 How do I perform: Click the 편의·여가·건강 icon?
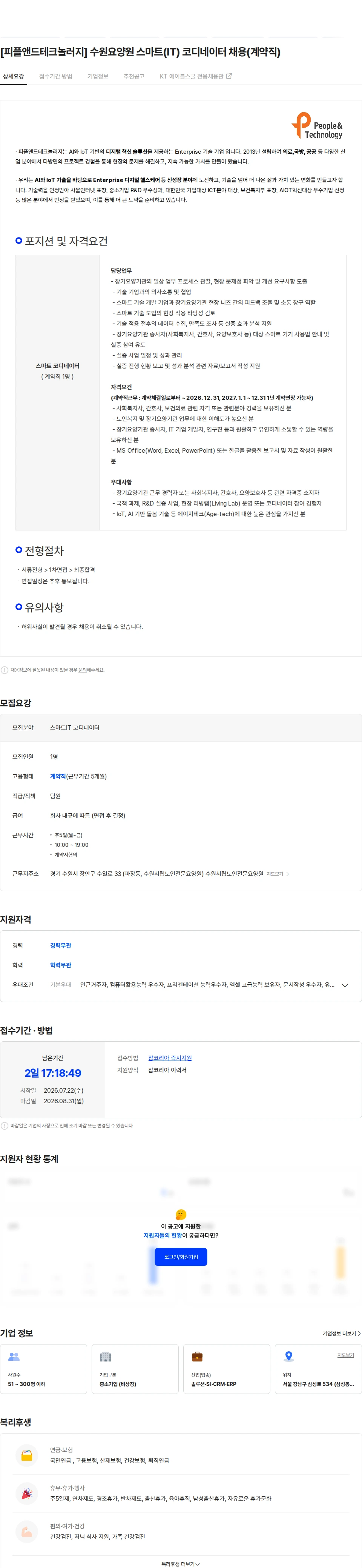[x=27, y=1531]
